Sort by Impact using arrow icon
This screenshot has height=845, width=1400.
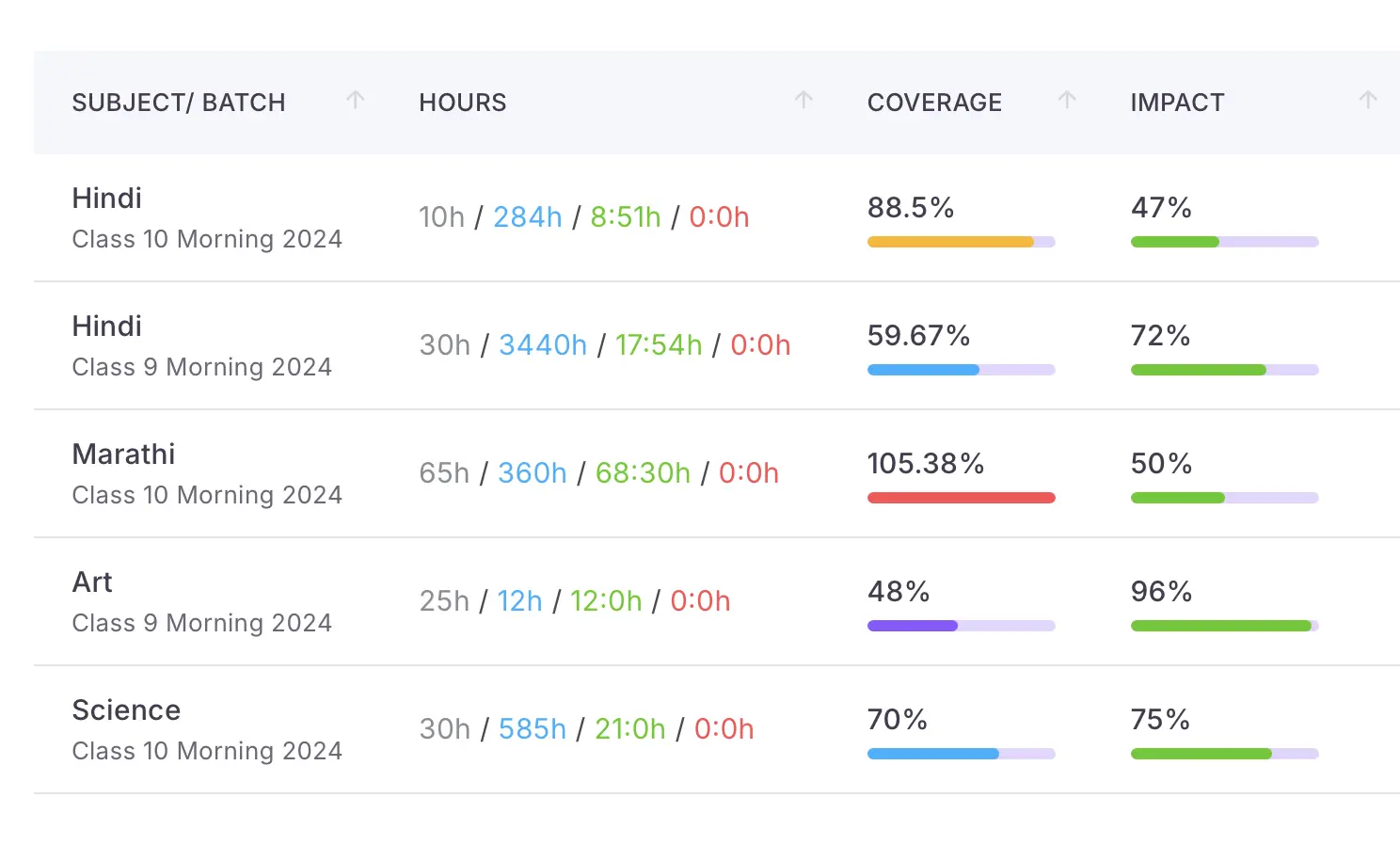[x=1368, y=100]
